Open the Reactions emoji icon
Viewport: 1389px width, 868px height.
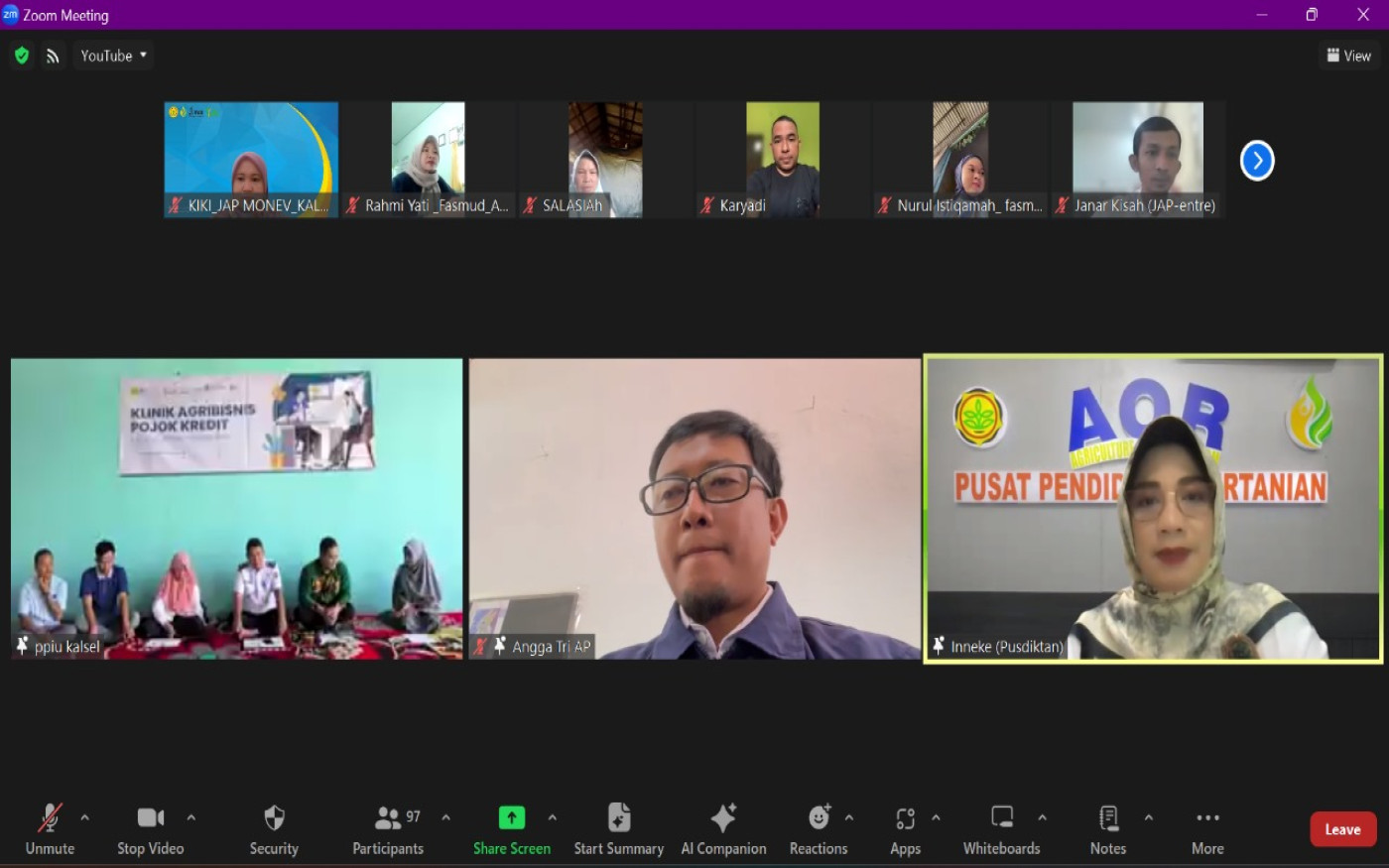[x=819, y=818]
